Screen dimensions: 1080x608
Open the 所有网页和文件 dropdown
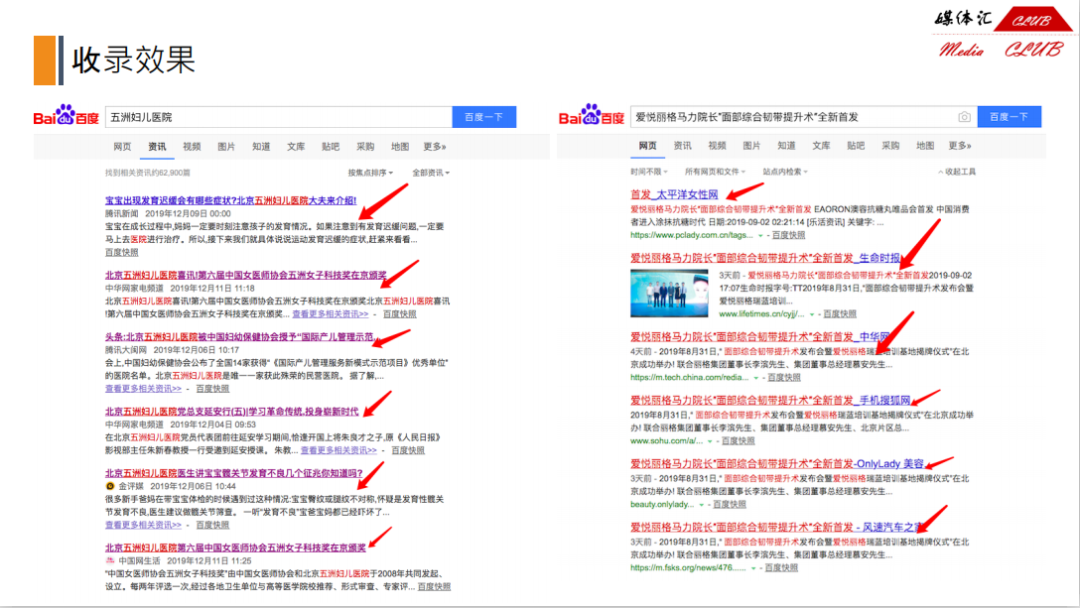click(715, 172)
